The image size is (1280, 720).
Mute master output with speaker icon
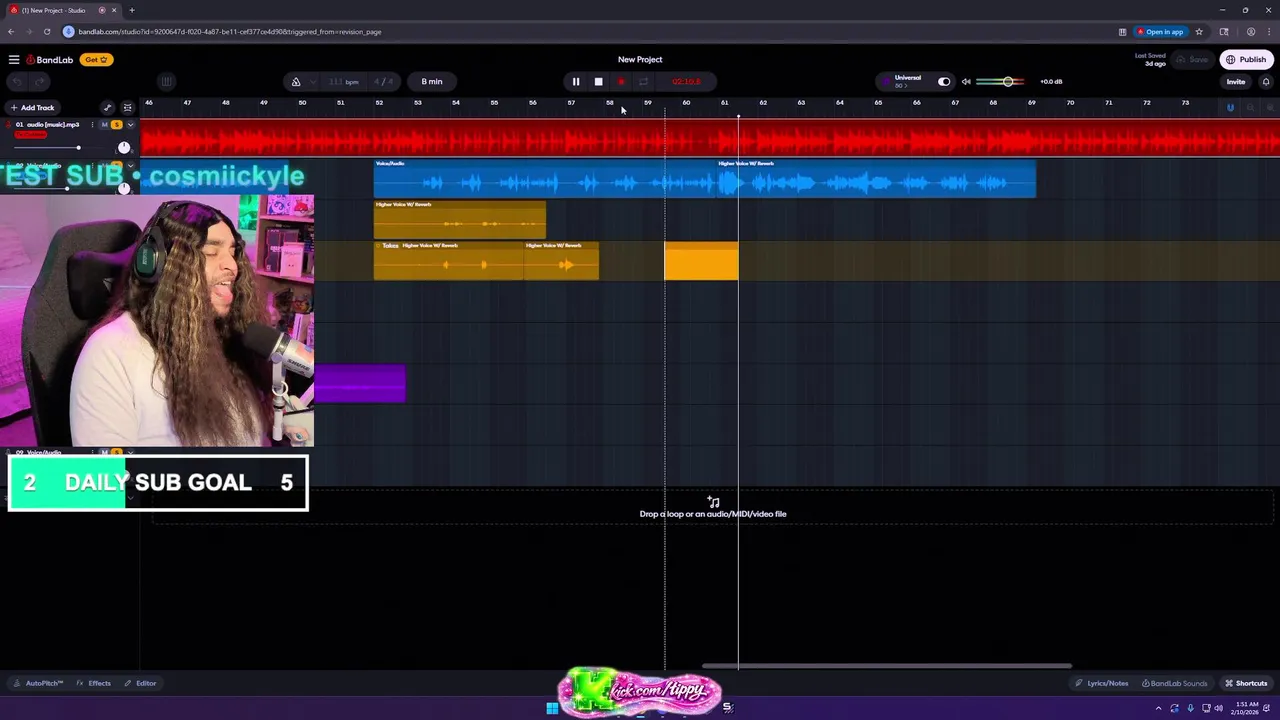[x=966, y=82]
